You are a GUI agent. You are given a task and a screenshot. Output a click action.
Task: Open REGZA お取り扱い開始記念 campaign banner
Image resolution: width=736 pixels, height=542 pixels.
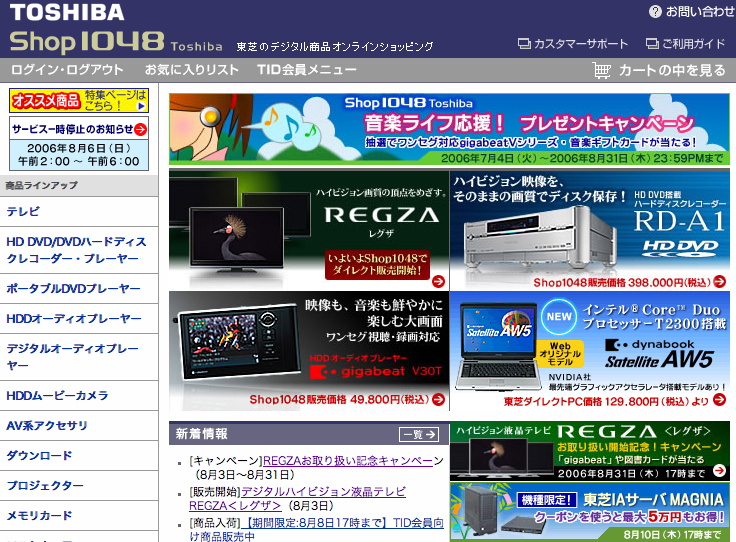click(590, 451)
